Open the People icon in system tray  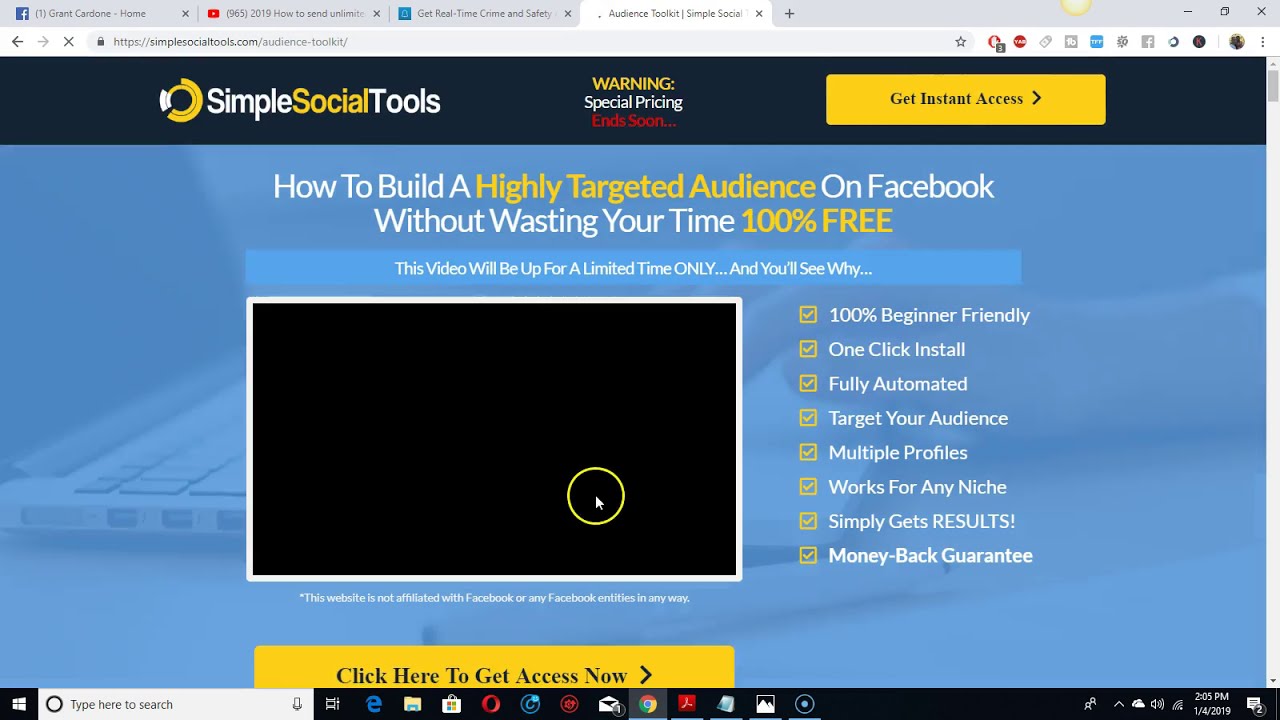[1090, 704]
